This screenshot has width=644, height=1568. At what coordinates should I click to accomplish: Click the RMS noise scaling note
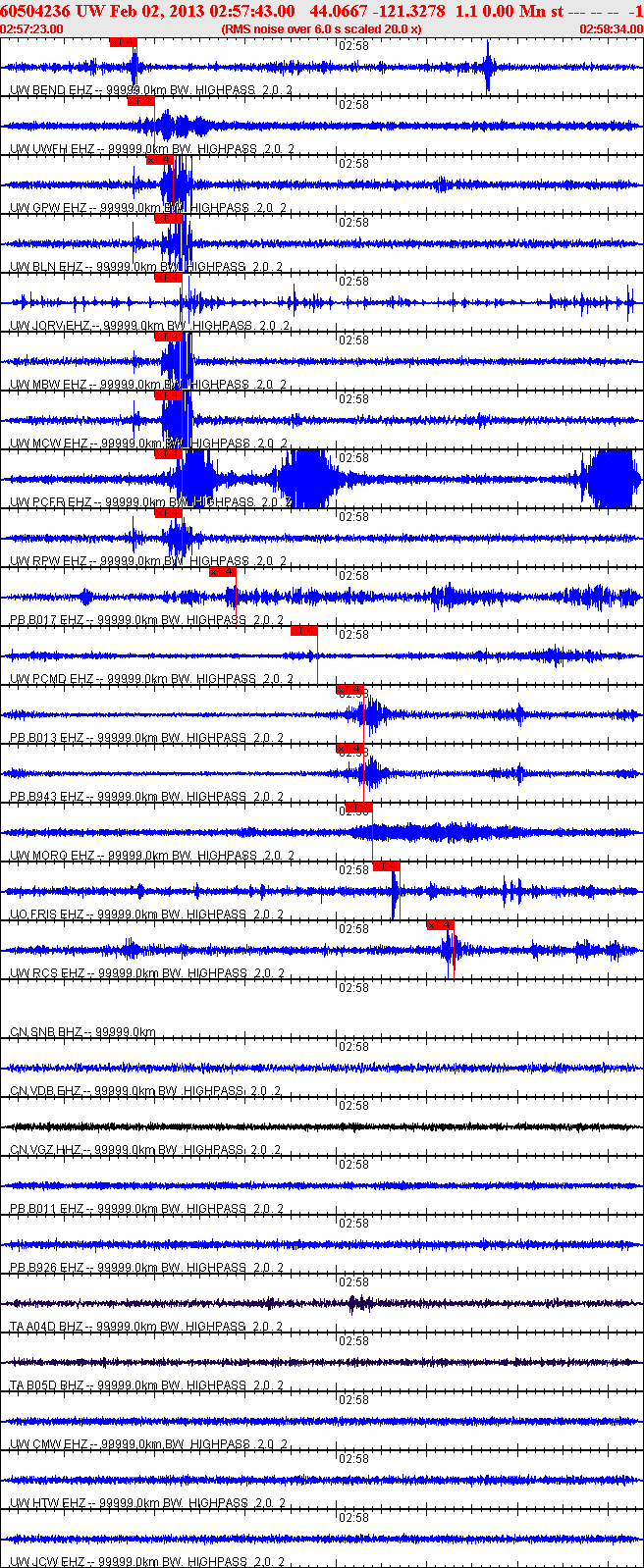322,29
